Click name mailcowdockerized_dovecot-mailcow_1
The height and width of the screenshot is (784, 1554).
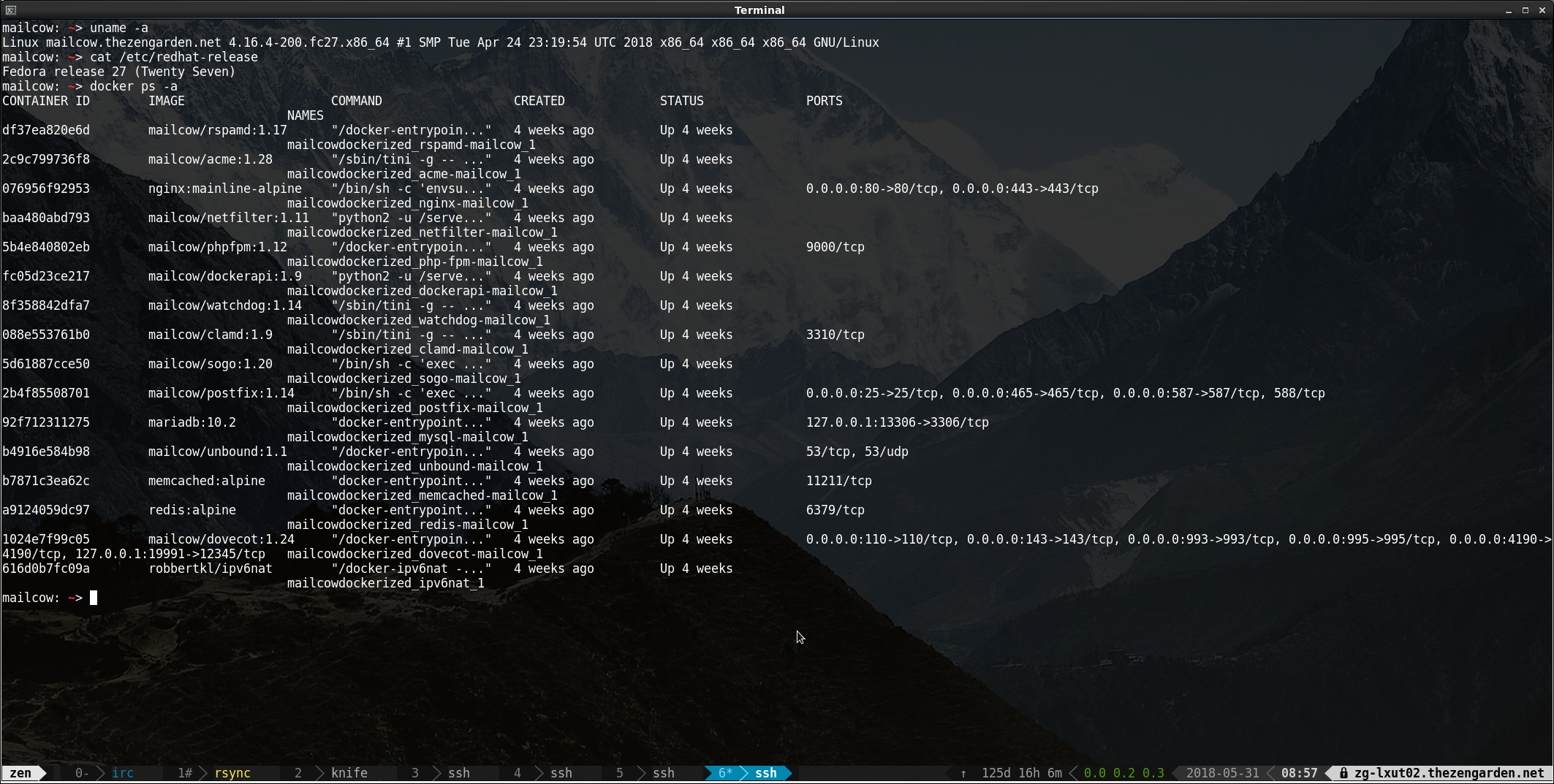coord(415,554)
